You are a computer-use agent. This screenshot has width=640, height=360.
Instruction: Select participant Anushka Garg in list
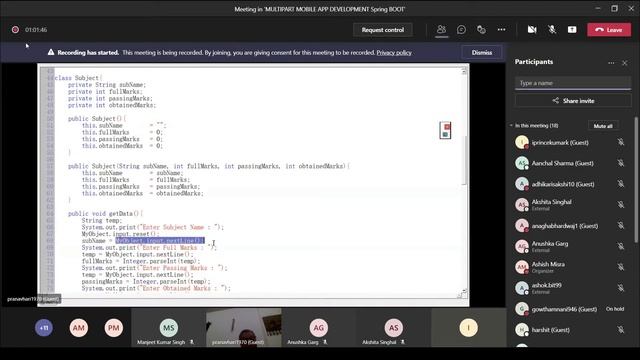pos(549,246)
